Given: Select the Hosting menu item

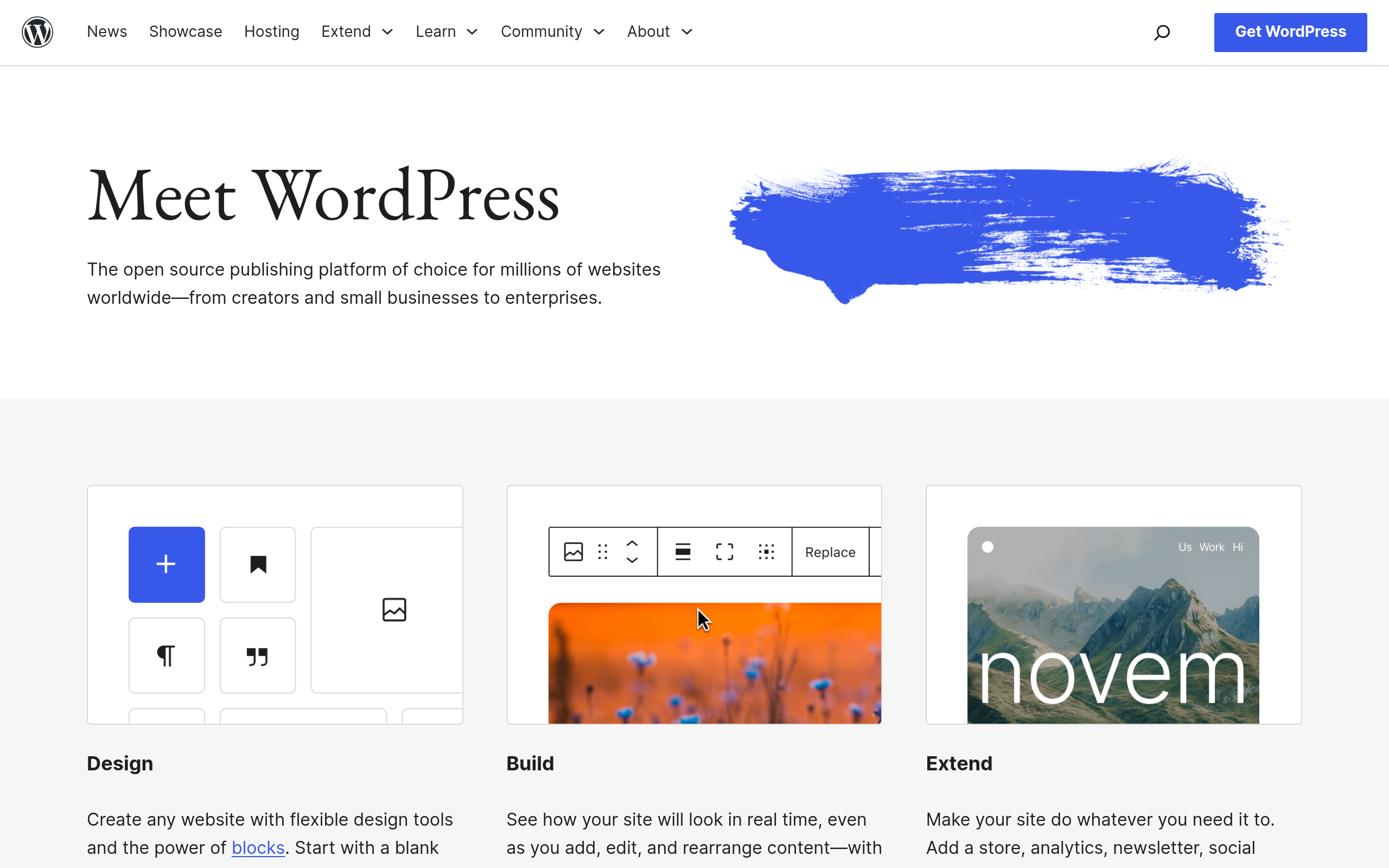Looking at the screenshot, I should 271,32.
